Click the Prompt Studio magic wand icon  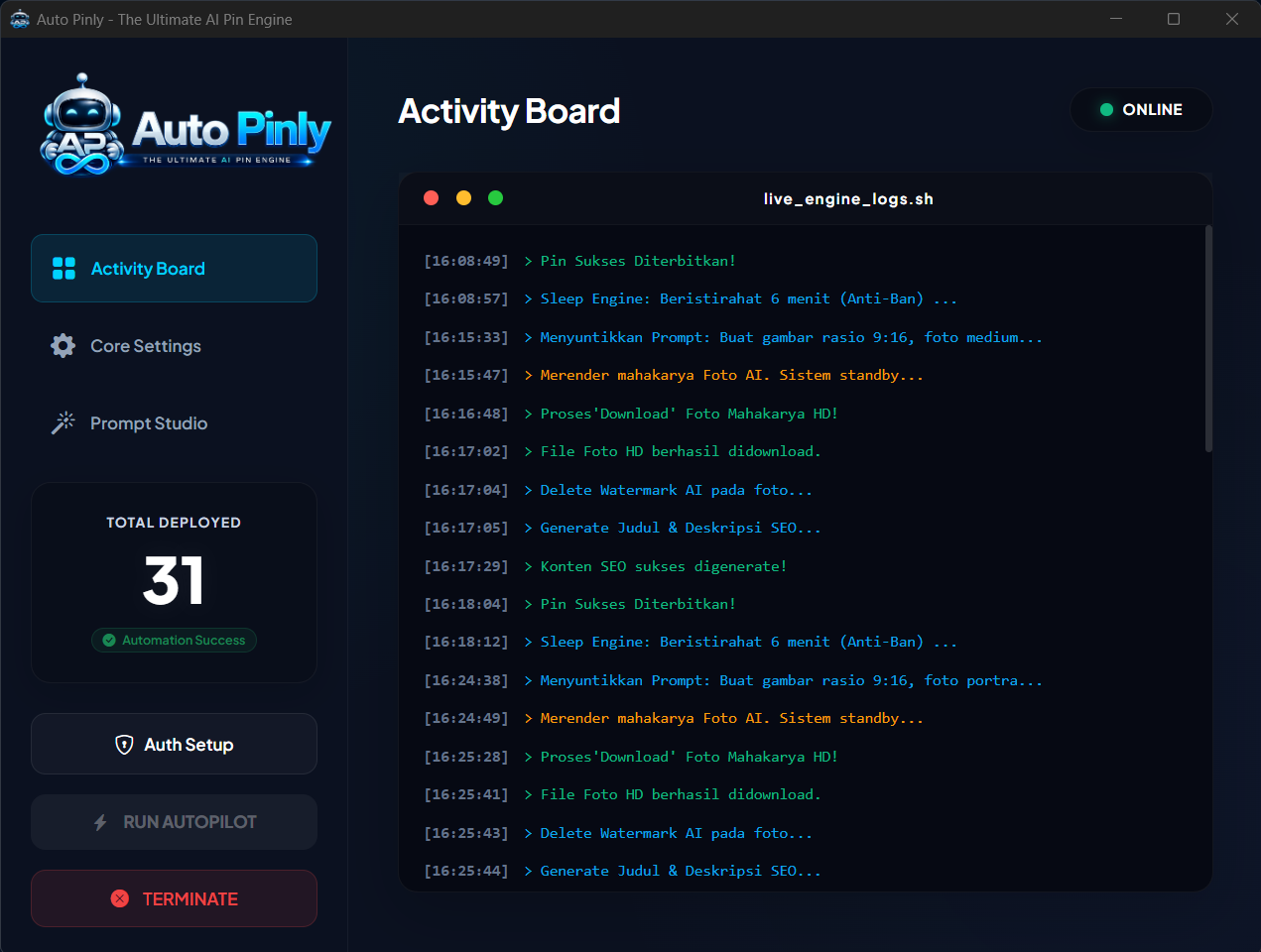(x=63, y=423)
